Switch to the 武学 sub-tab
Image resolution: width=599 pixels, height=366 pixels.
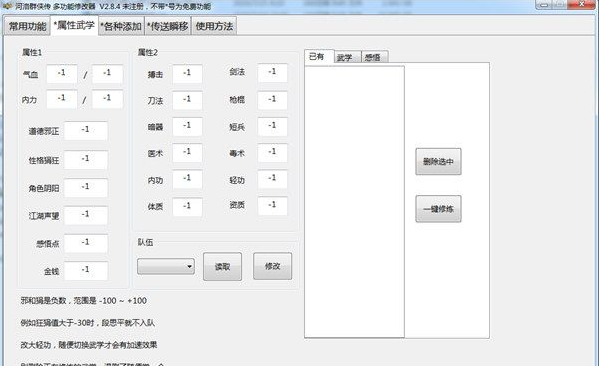[347, 57]
